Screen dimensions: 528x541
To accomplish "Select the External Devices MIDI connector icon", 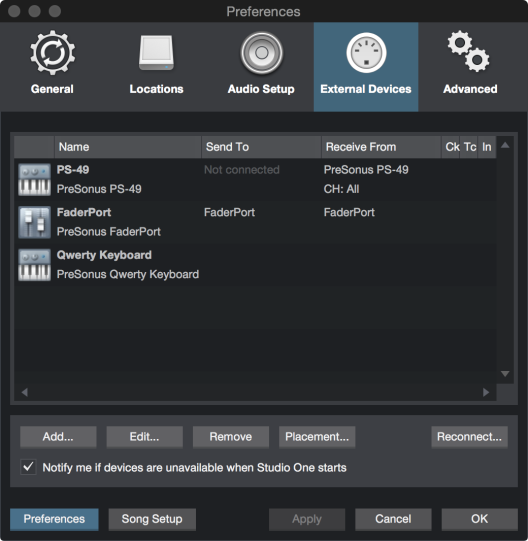I will [x=366, y=53].
